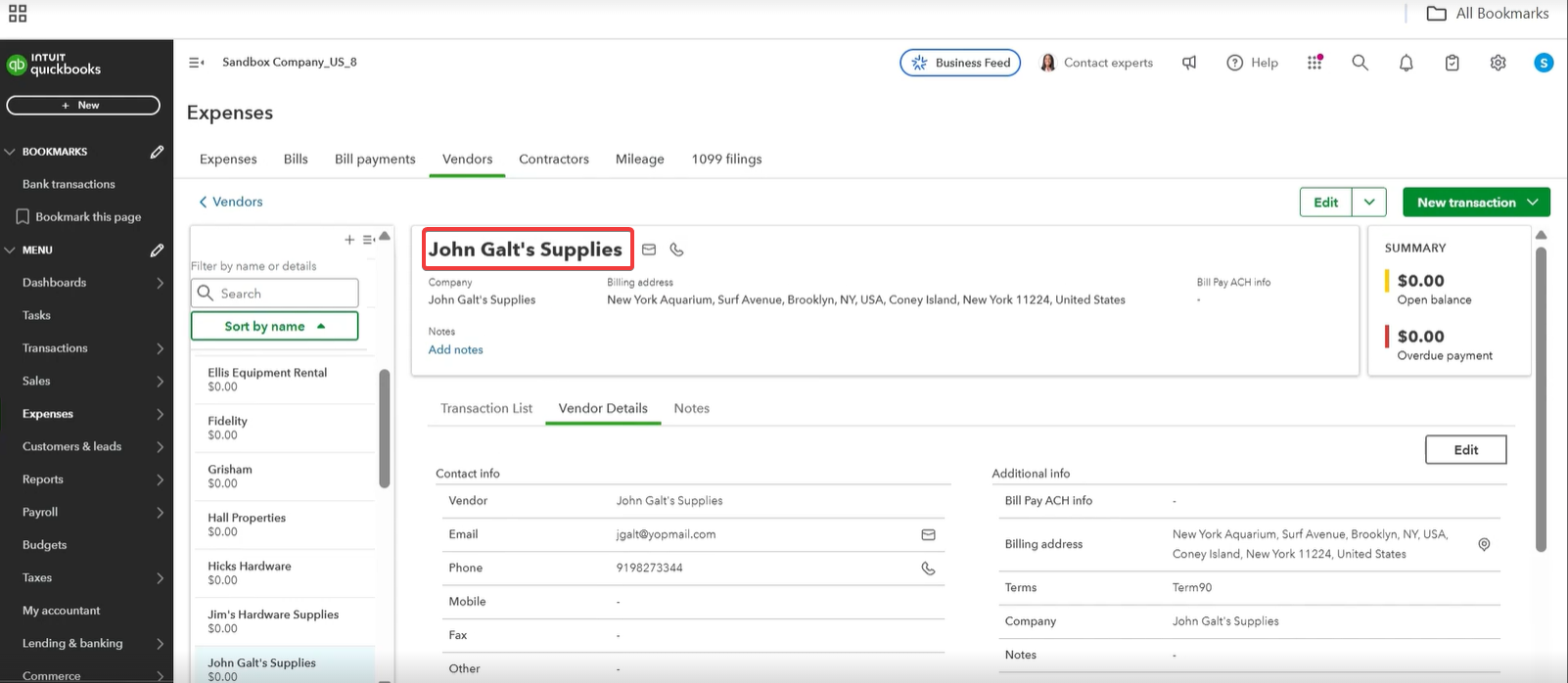This screenshot has height=683, width=1568.
Task: Click the main page vertical scrollbar
Action: coord(1541,399)
